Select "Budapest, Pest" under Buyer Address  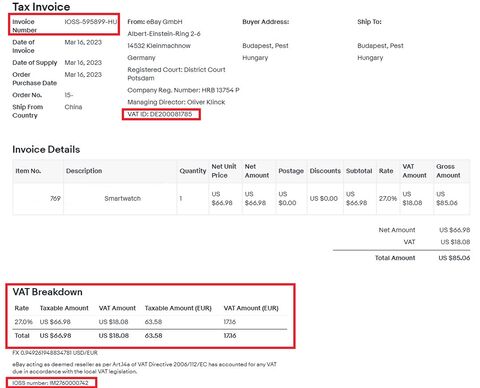point(265,46)
